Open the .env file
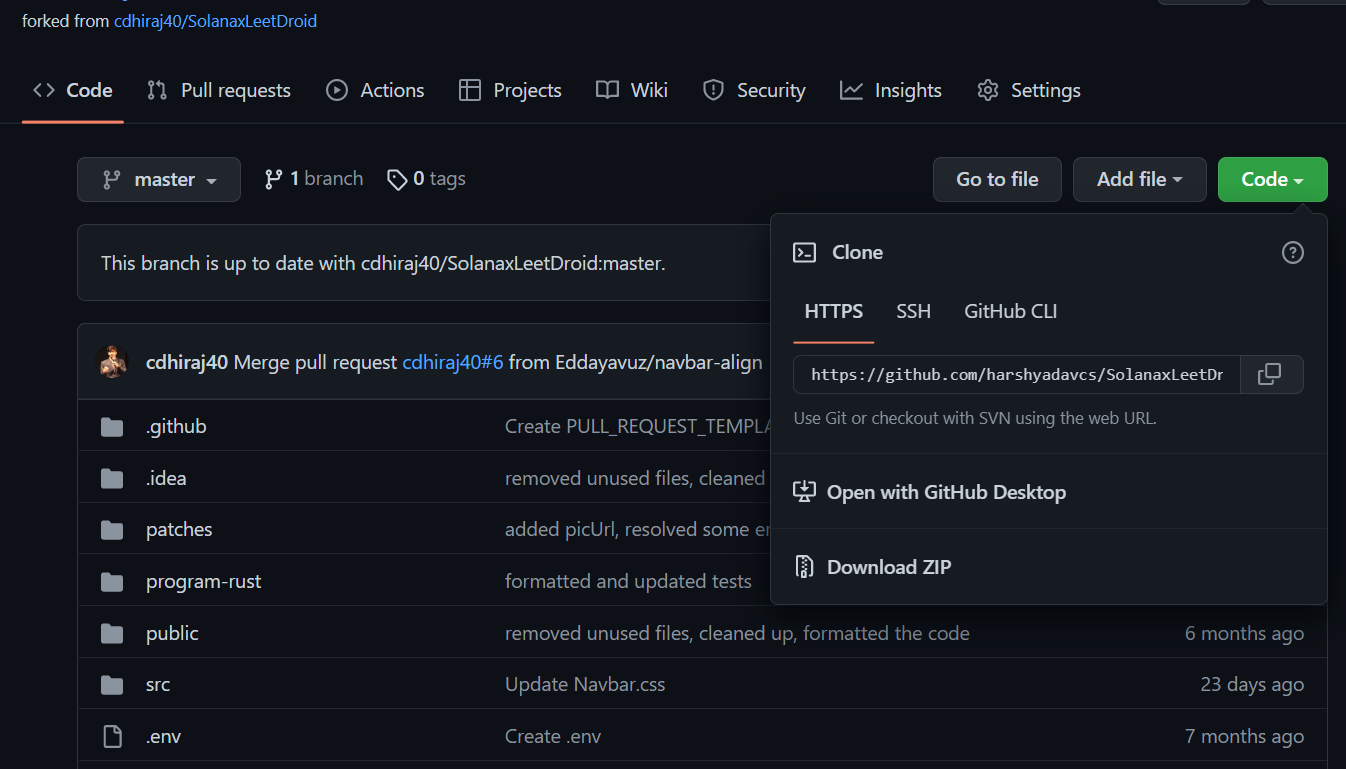Image resolution: width=1346 pixels, height=769 pixels. [x=163, y=737]
